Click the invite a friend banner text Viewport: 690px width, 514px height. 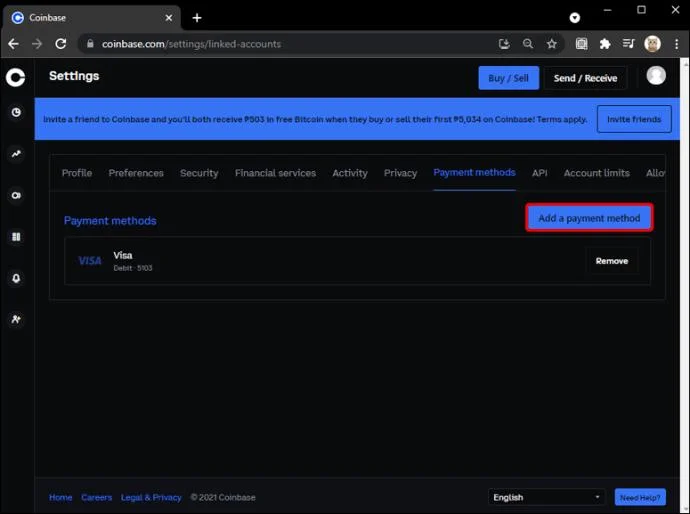click(x=315, y=119)
